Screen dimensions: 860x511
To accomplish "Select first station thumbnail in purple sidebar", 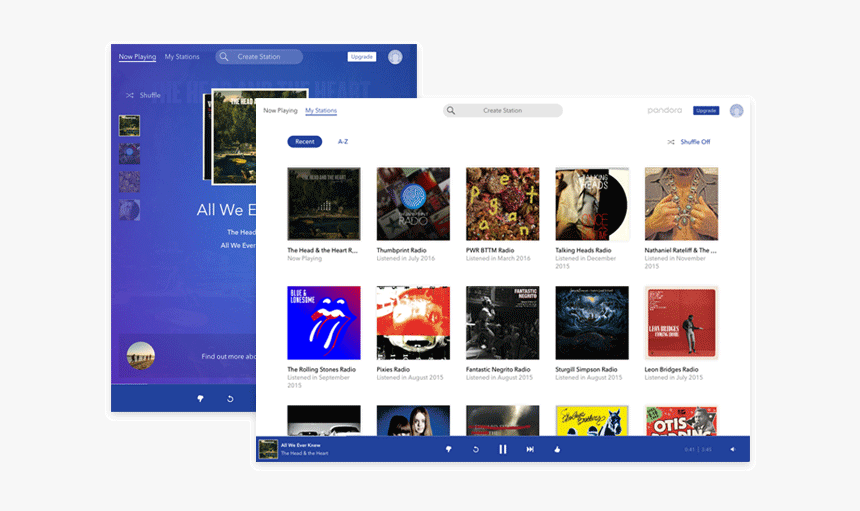I will click(129, 126).
